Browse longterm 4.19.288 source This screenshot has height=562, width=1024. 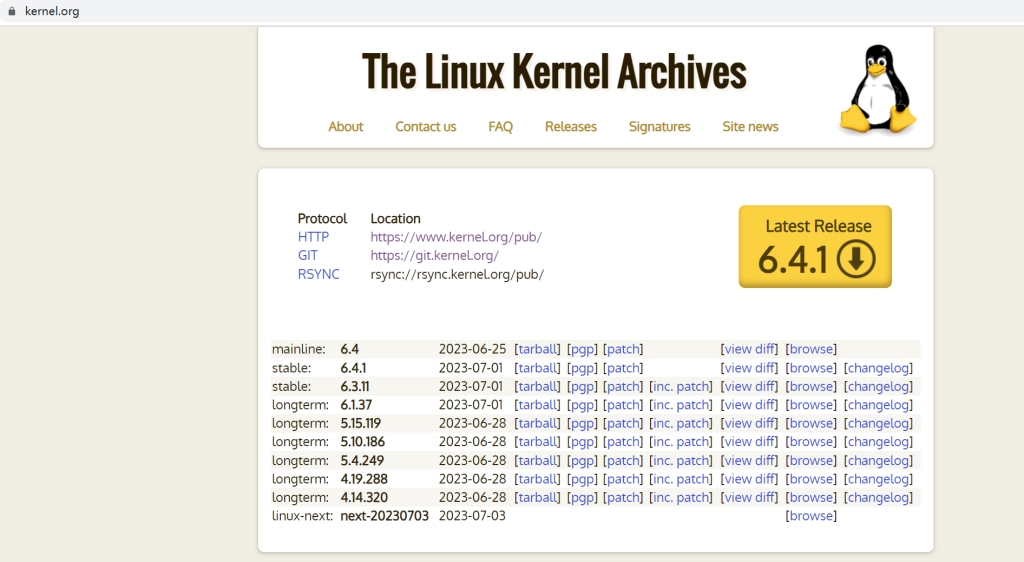pyautogui.click(x=811, y=479)
